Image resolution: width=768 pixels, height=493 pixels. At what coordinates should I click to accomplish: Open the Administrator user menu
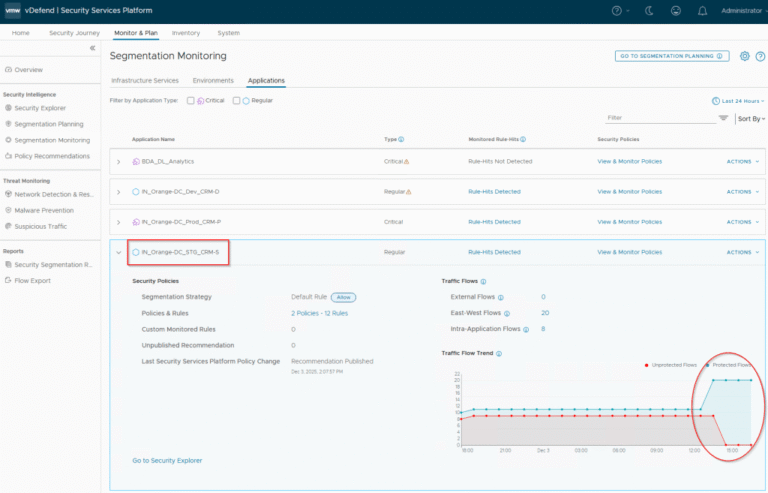(744, 11)
